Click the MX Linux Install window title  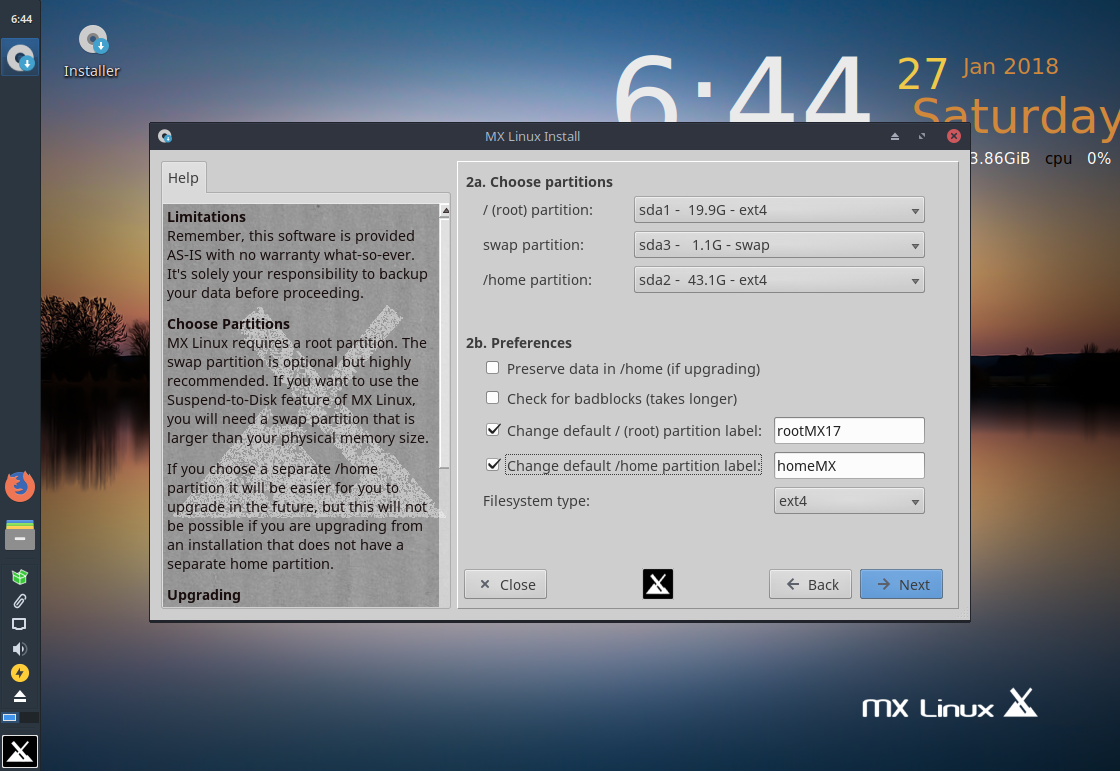(x=533, y=136)
